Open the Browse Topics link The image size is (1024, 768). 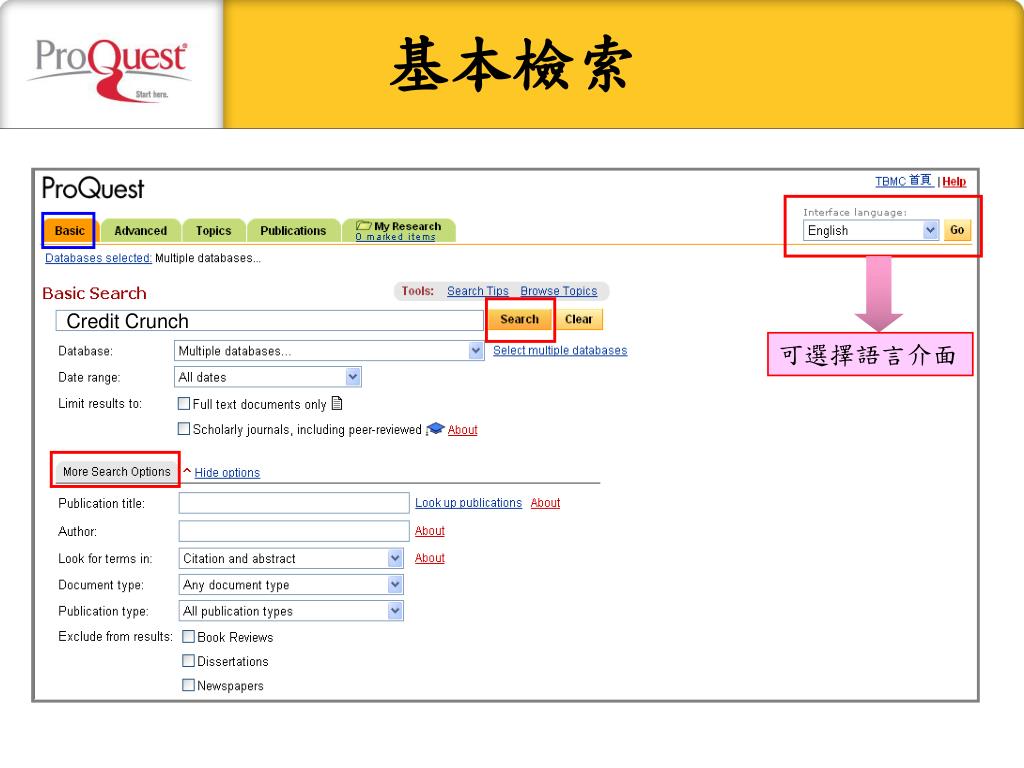tap(559, 291)
